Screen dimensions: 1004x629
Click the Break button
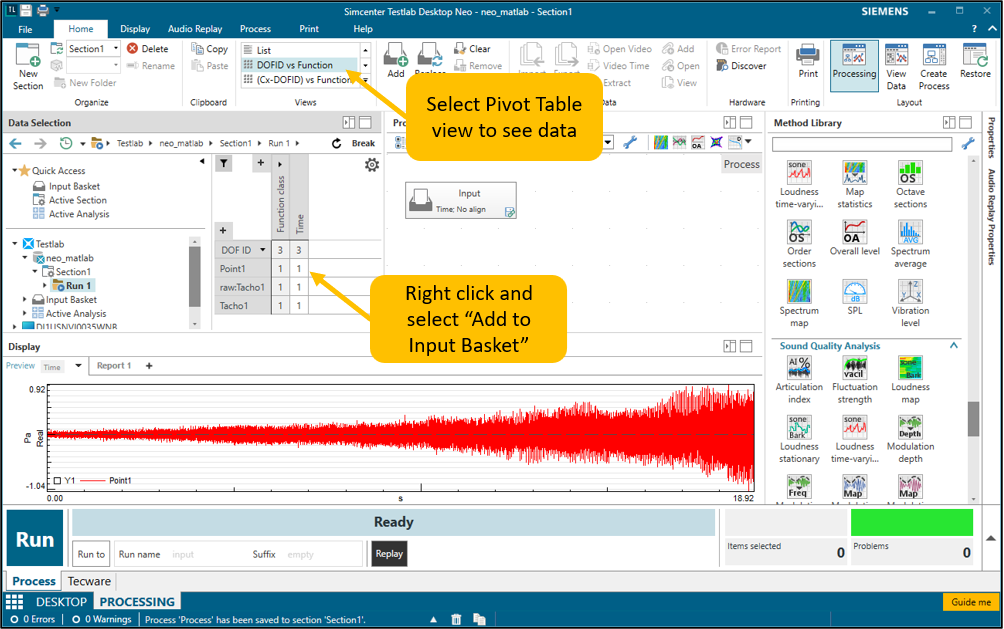click(x=363, y=143)
